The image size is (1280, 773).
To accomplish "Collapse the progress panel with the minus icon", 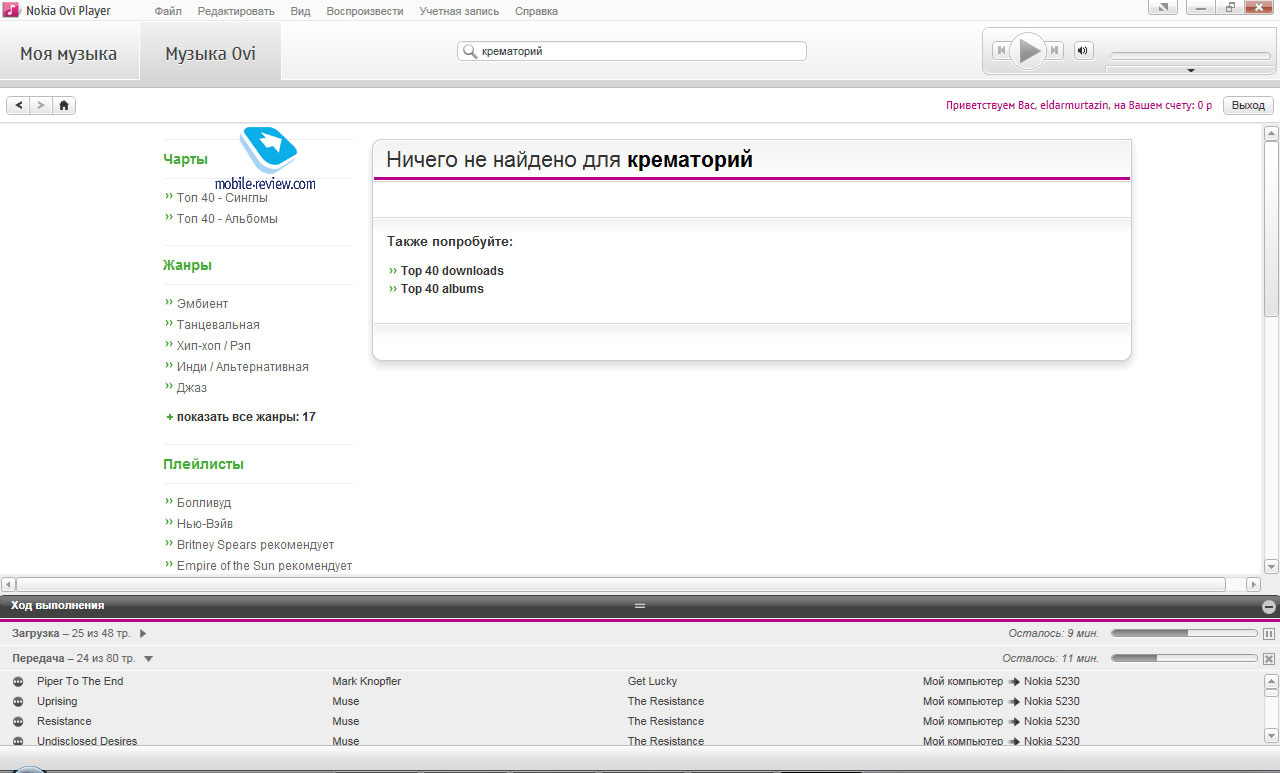I will [x=1269, y=606].
